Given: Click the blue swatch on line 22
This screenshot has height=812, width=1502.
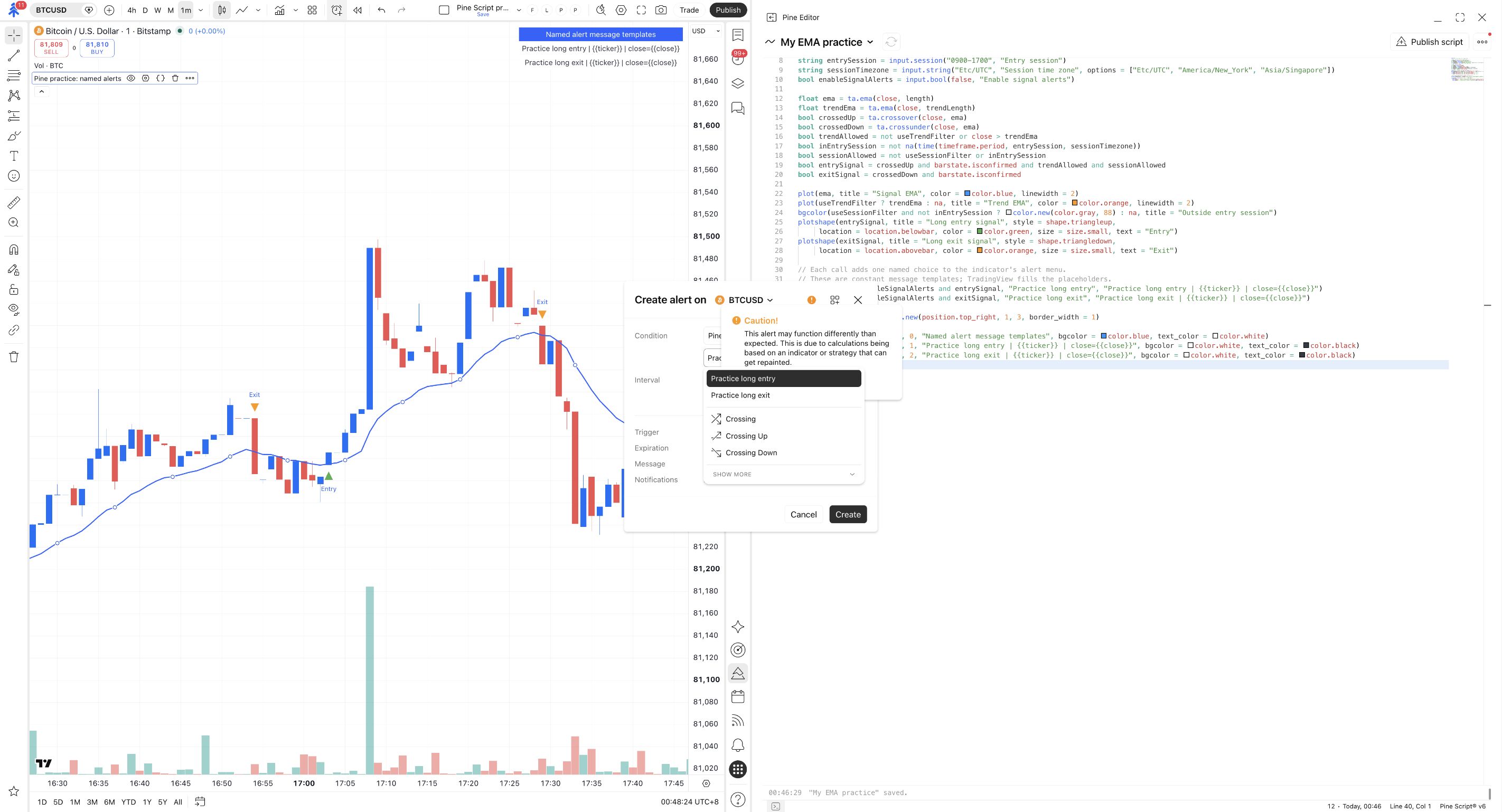Looking at the screenshot, I should click(968, 194).
